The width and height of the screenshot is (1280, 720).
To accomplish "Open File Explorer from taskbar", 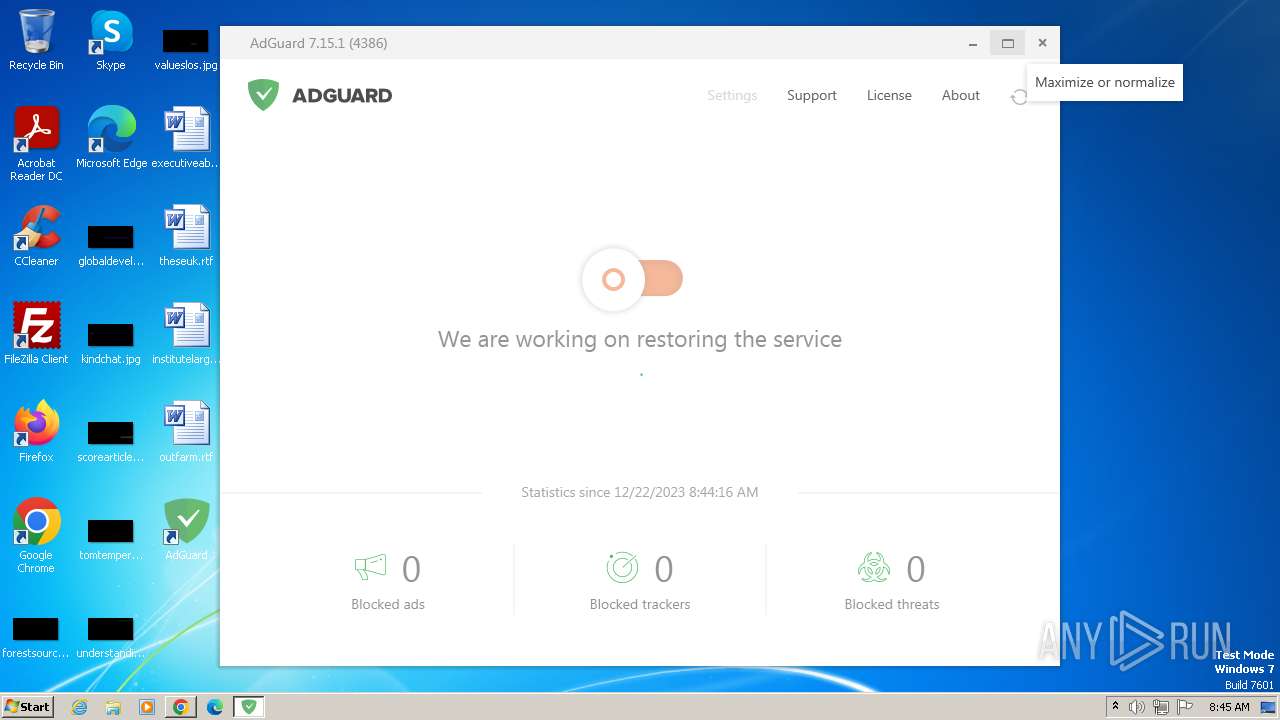I will click(113, 707).
